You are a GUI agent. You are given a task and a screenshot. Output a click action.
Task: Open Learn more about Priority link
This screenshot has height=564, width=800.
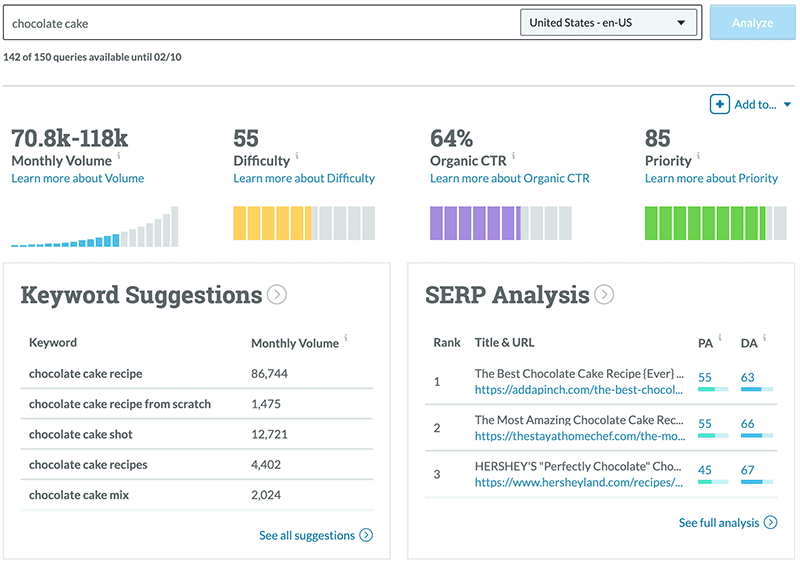point(711,178)
